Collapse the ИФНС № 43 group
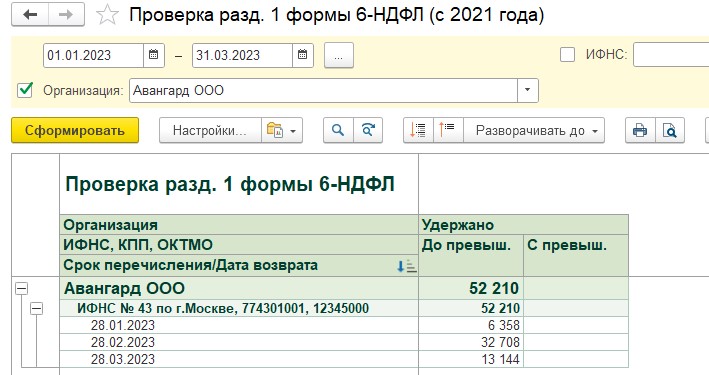This screenshot has height=375, width=709. pos(37,309)
